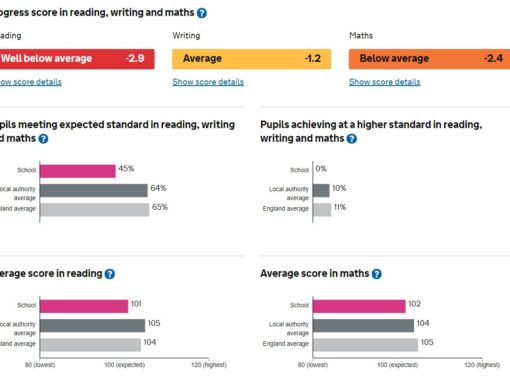Open help icon for pupils meeting expected standard
Image resolution: width=510 pixels, height=382 pixels.
(43, 139)
